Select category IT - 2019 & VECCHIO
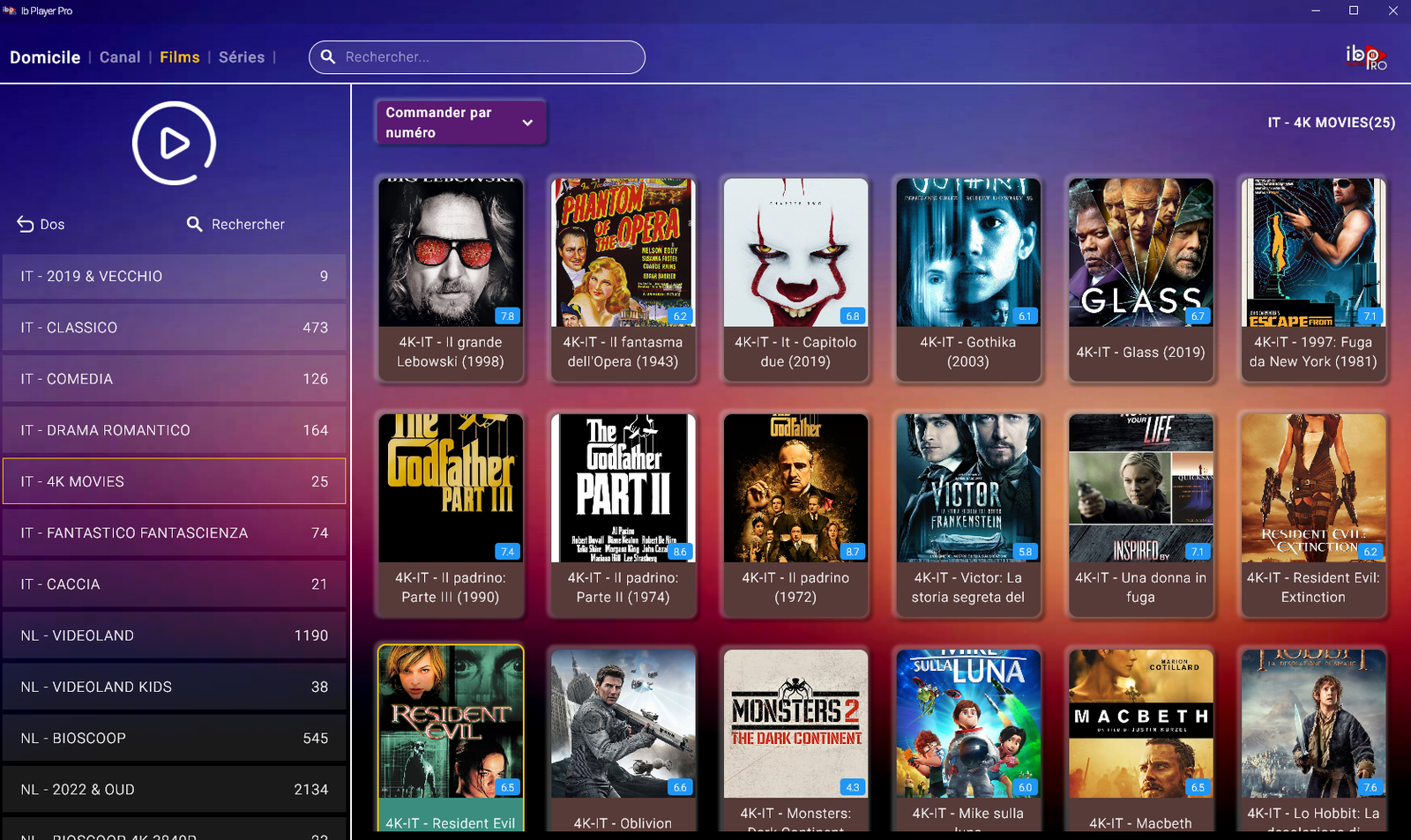 click(x=175, y=277)
